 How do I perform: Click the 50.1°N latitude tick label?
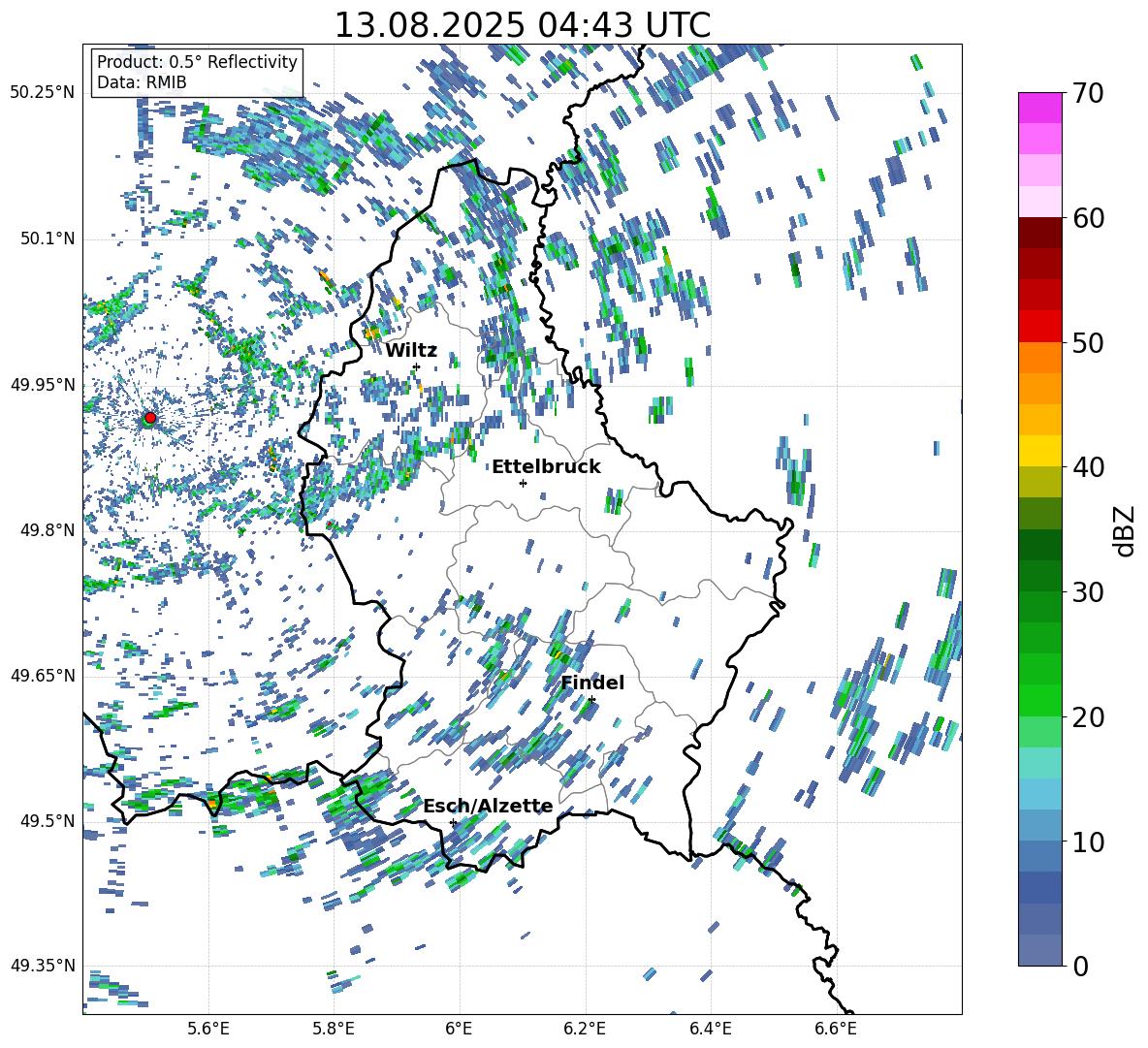click(47, 239)
